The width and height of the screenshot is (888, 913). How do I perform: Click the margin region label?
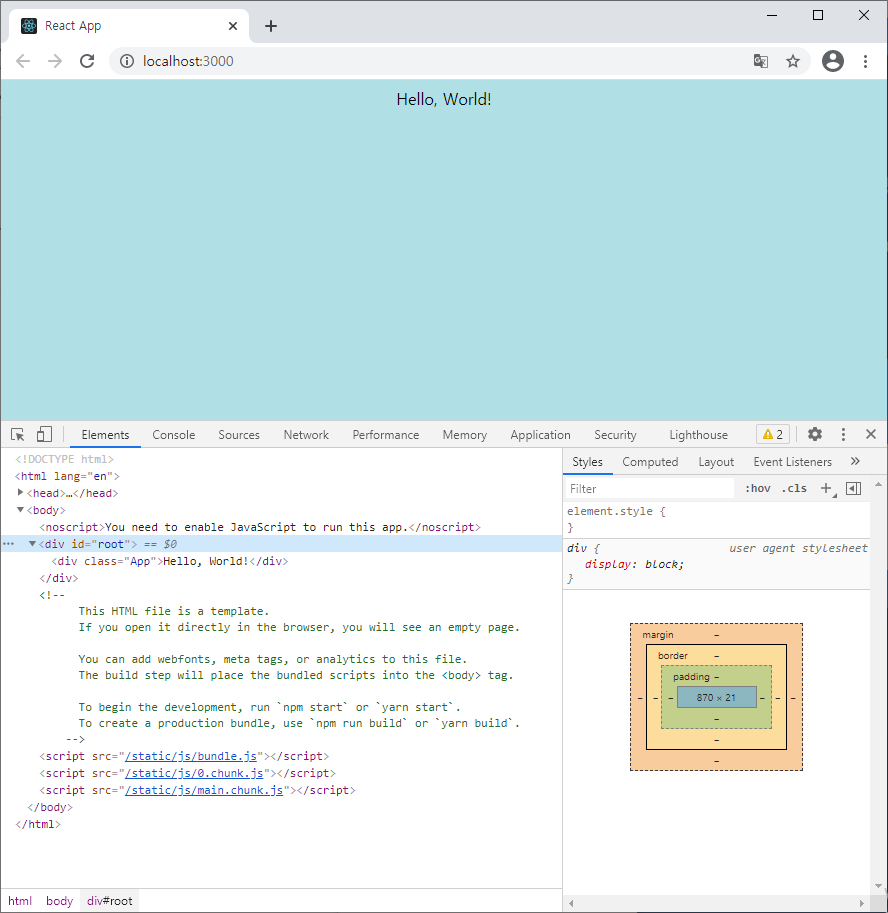pos(658,635)
